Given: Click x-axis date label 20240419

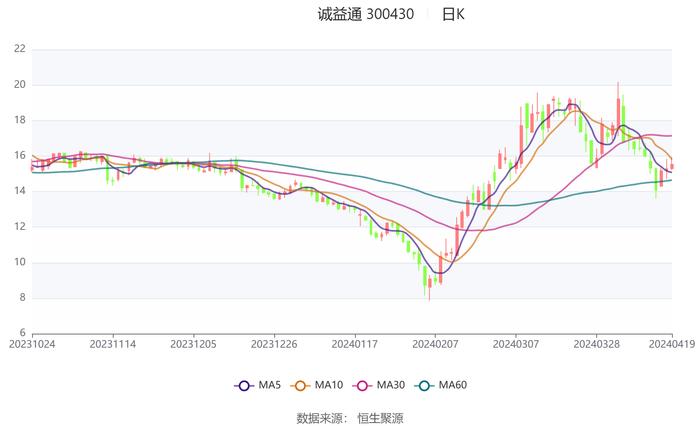Looking at the screenshot, I should (672, 344).
